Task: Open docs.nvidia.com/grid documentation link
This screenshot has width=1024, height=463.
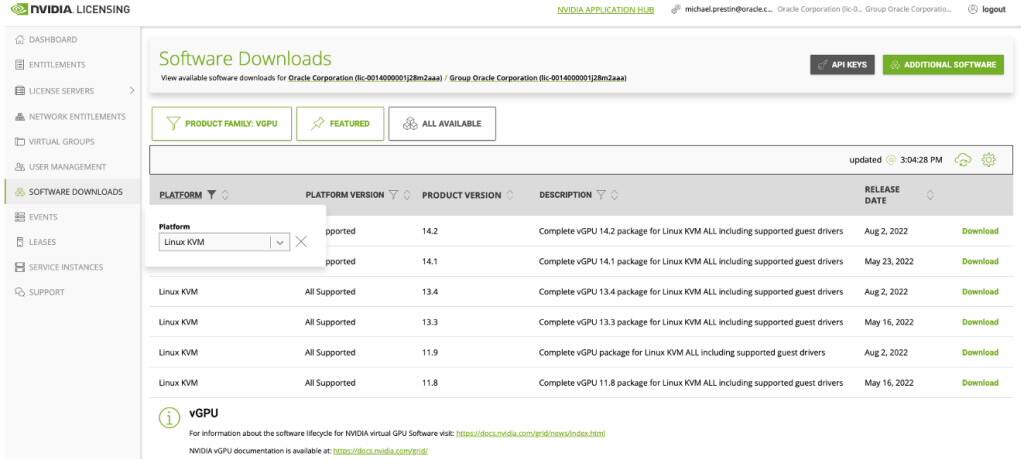Action: pyautogui.click(x=380, y=451)
